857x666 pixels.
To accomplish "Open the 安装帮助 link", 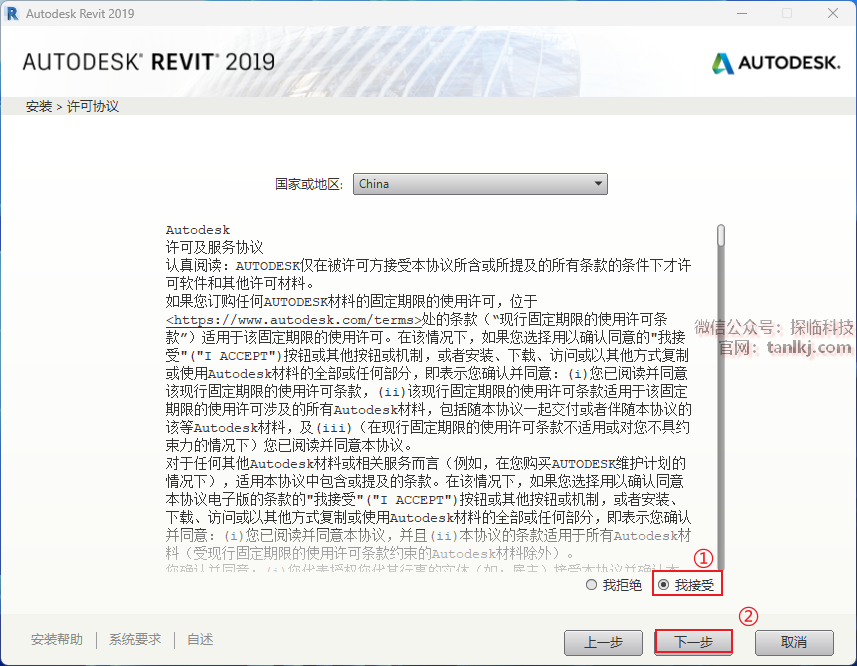I will [x=57, y=639].
